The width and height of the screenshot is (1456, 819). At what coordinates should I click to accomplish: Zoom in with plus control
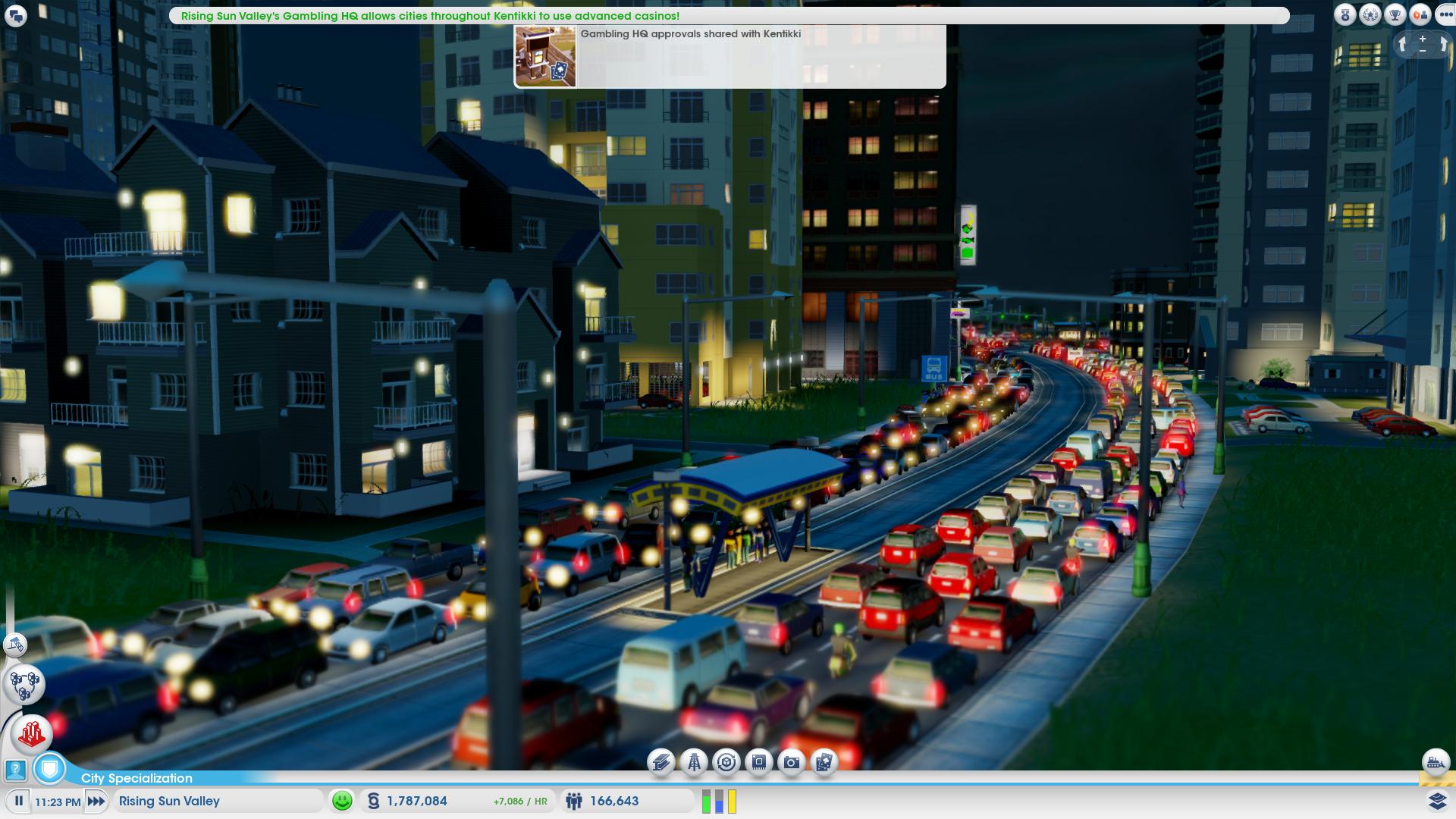coord(1423,39)
